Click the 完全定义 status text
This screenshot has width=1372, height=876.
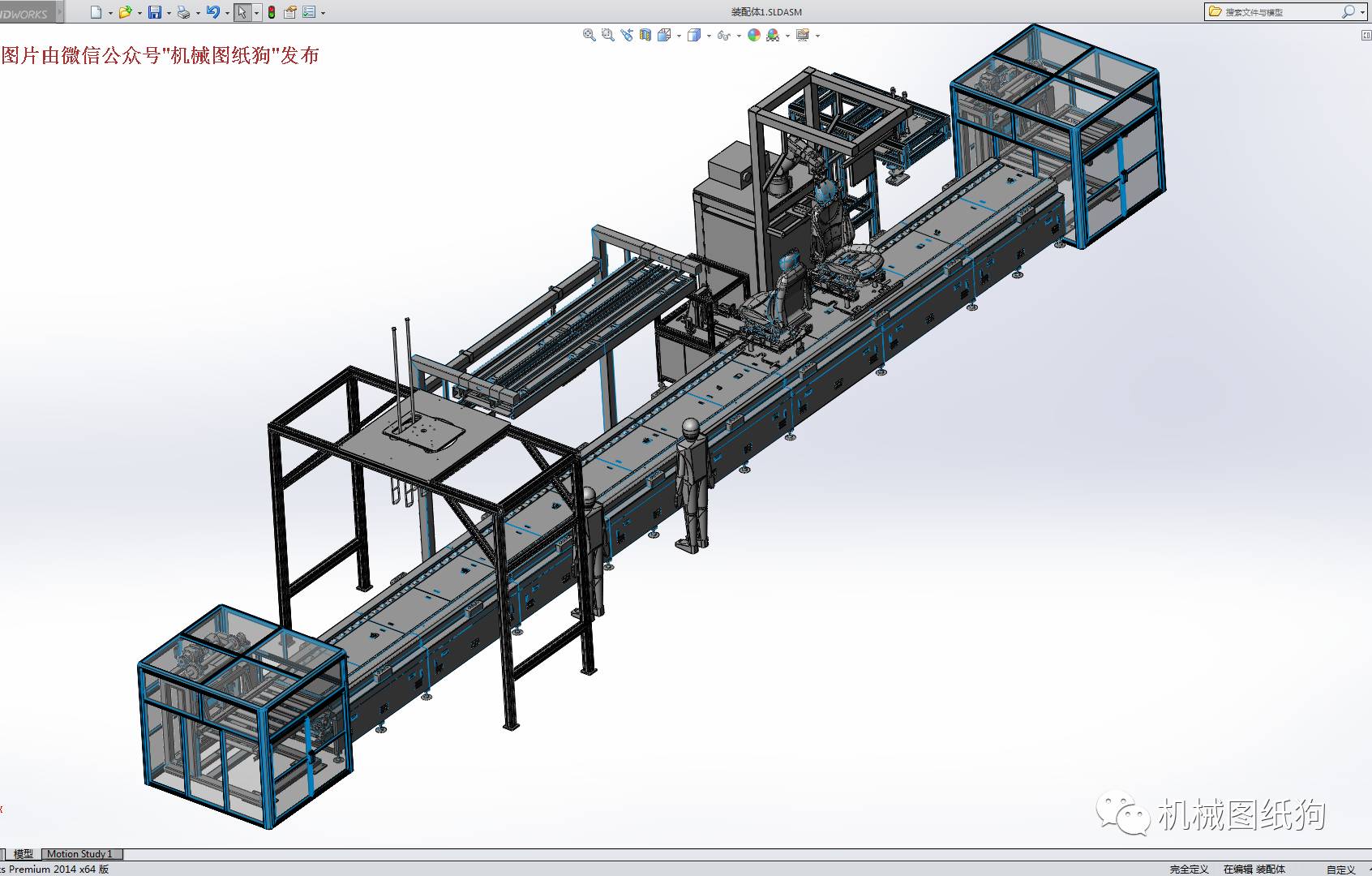tap(1189, 869)
